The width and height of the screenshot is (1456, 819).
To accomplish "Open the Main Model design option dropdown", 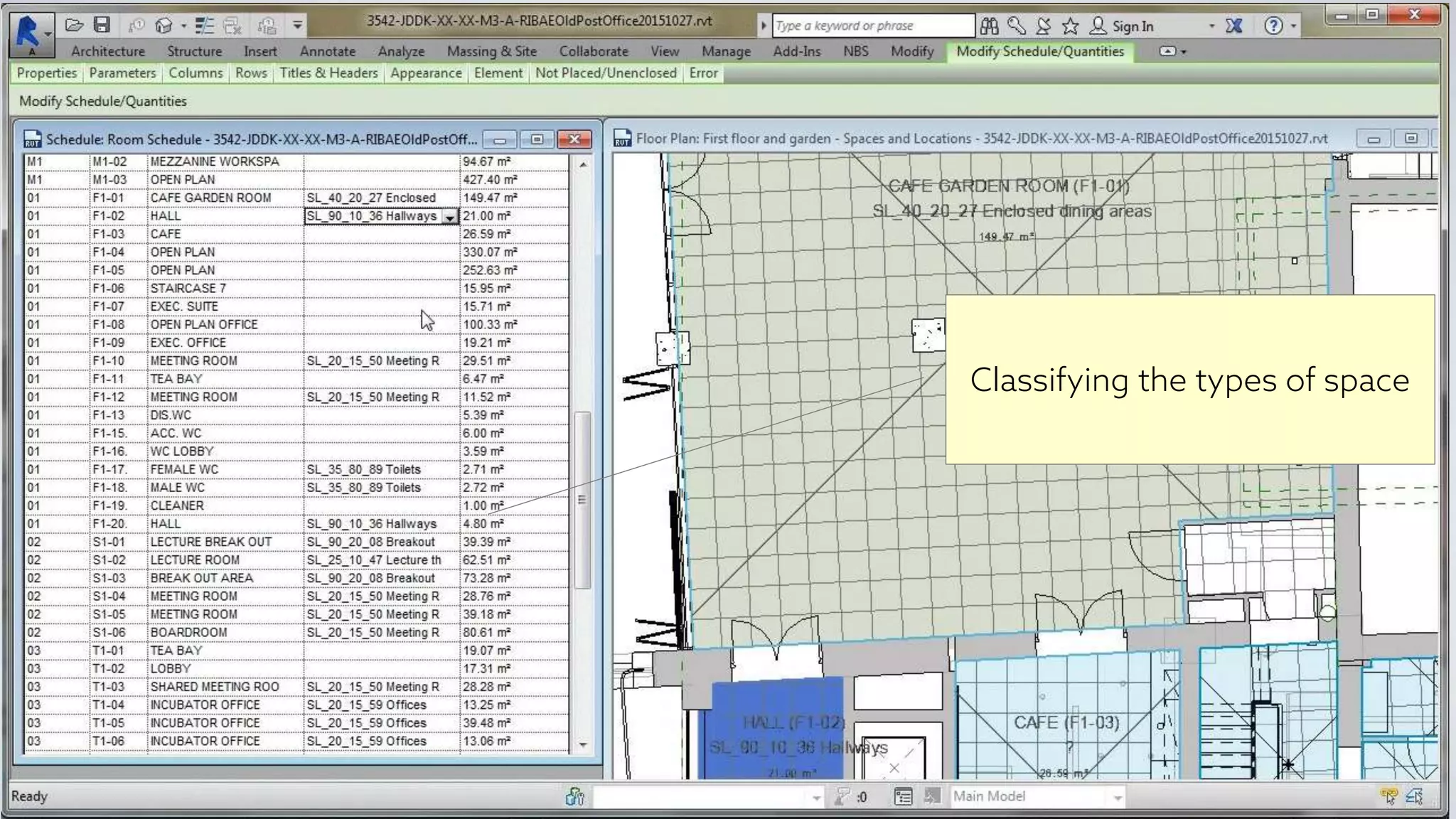I will pyautogui.click(x=1118, y=798).
